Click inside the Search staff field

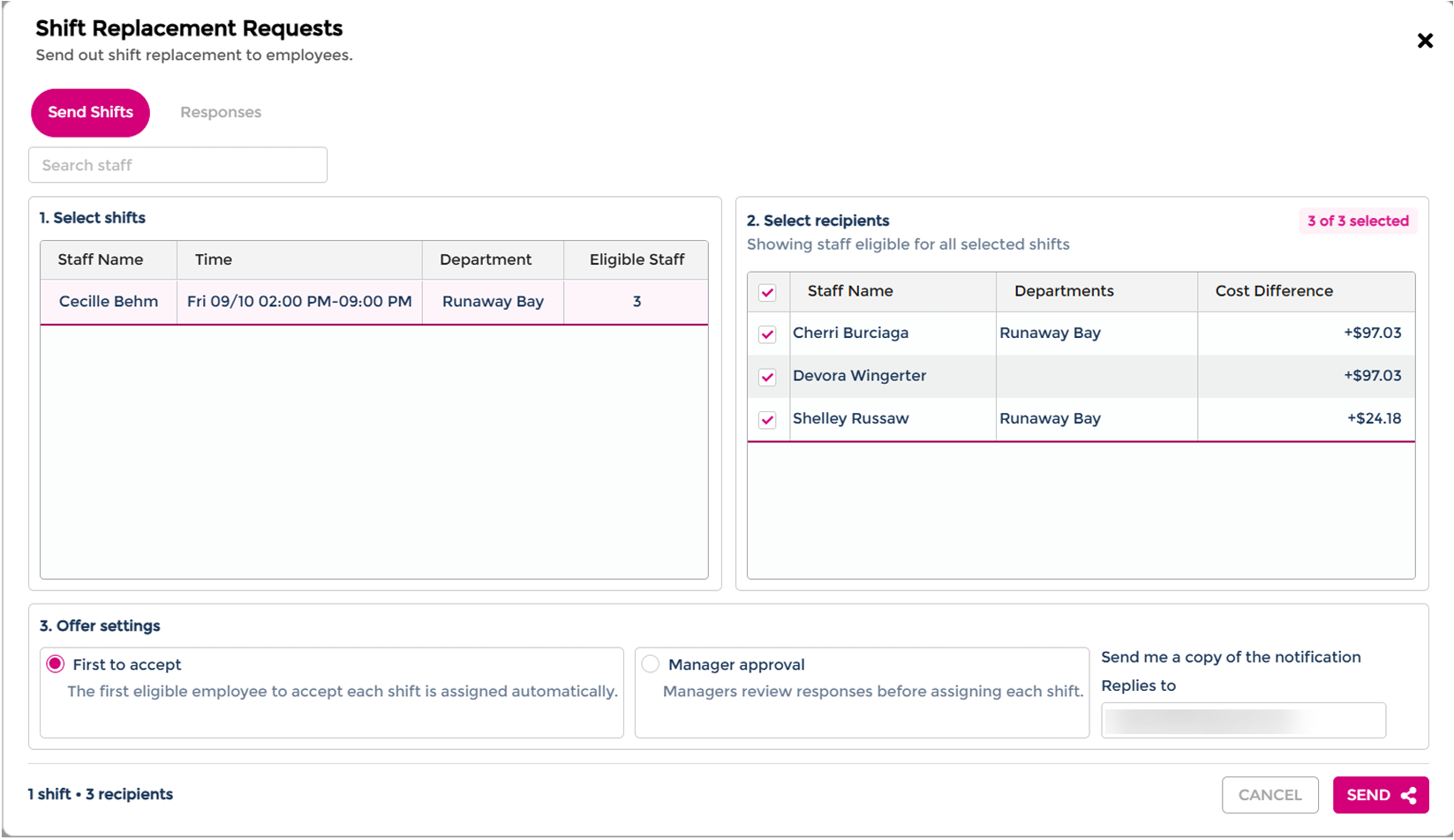click(x=177, y=165)
